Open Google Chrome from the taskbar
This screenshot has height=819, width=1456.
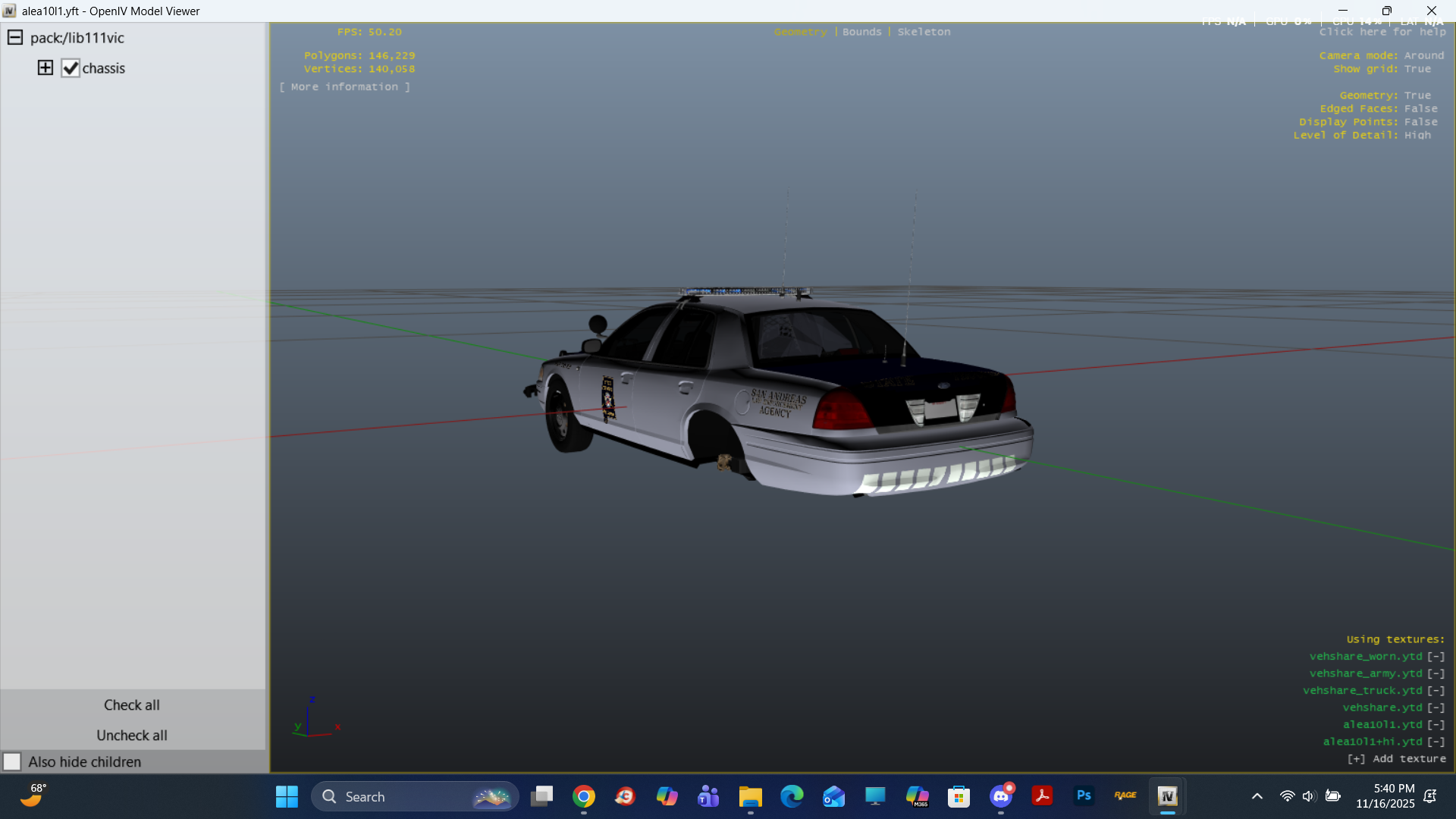584,796
